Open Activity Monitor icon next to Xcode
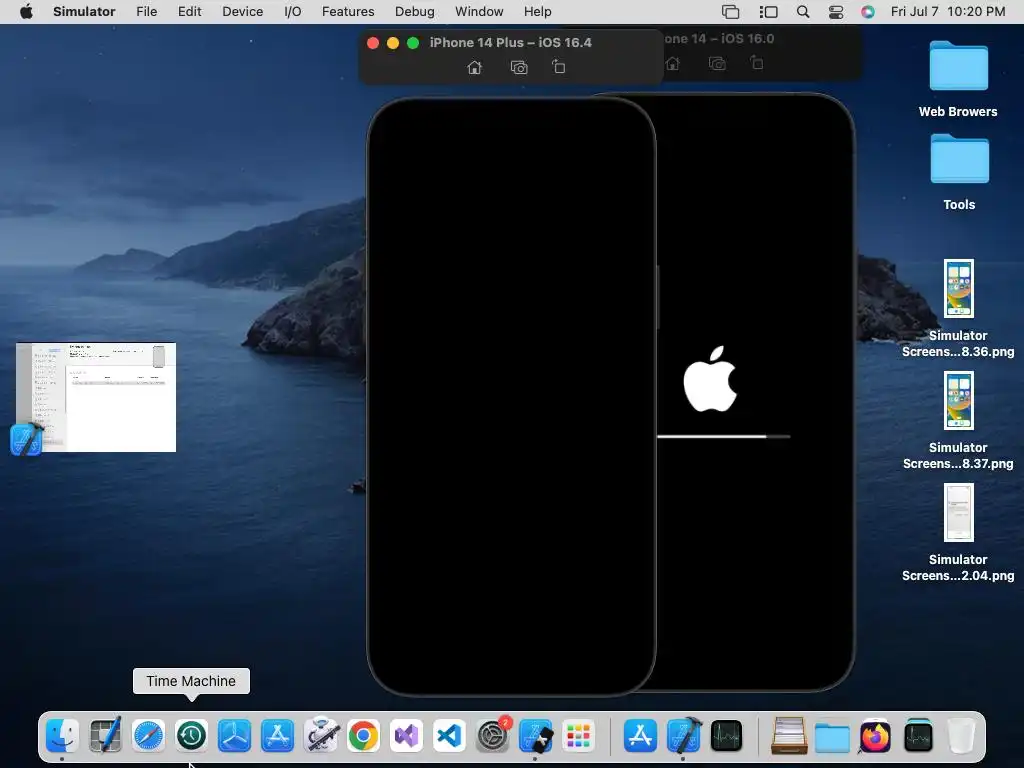The image size is (1024, 768). click(x=726, y=736)
